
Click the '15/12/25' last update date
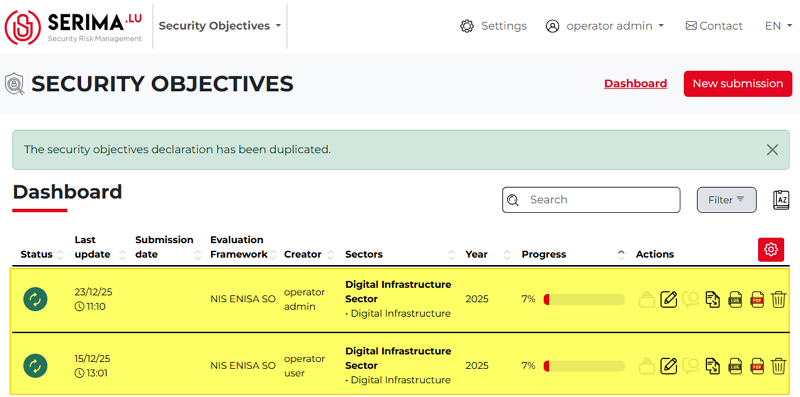pyautogui.click(x=92, y=359)
